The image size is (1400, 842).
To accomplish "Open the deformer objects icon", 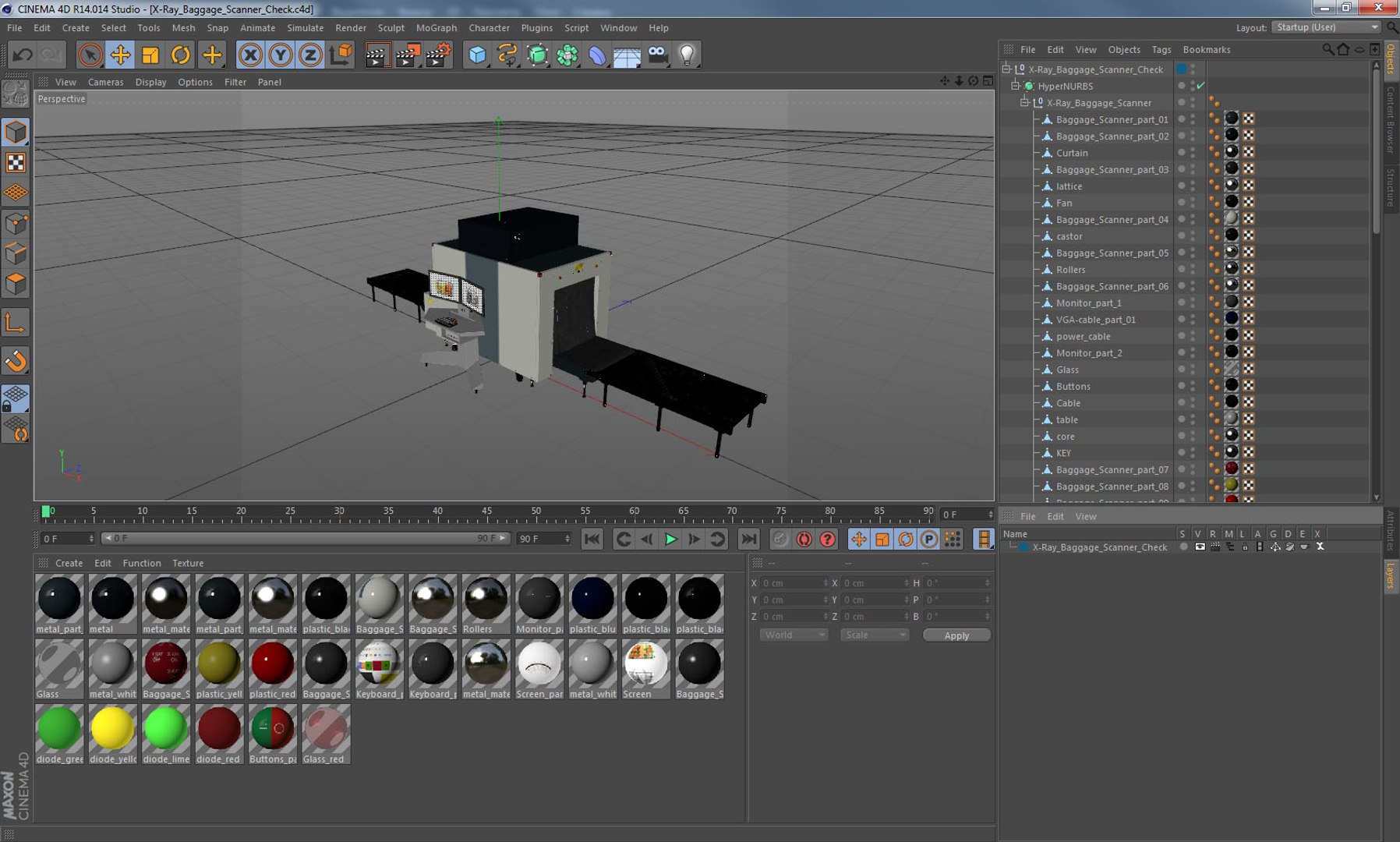I will tap(597, 55).
